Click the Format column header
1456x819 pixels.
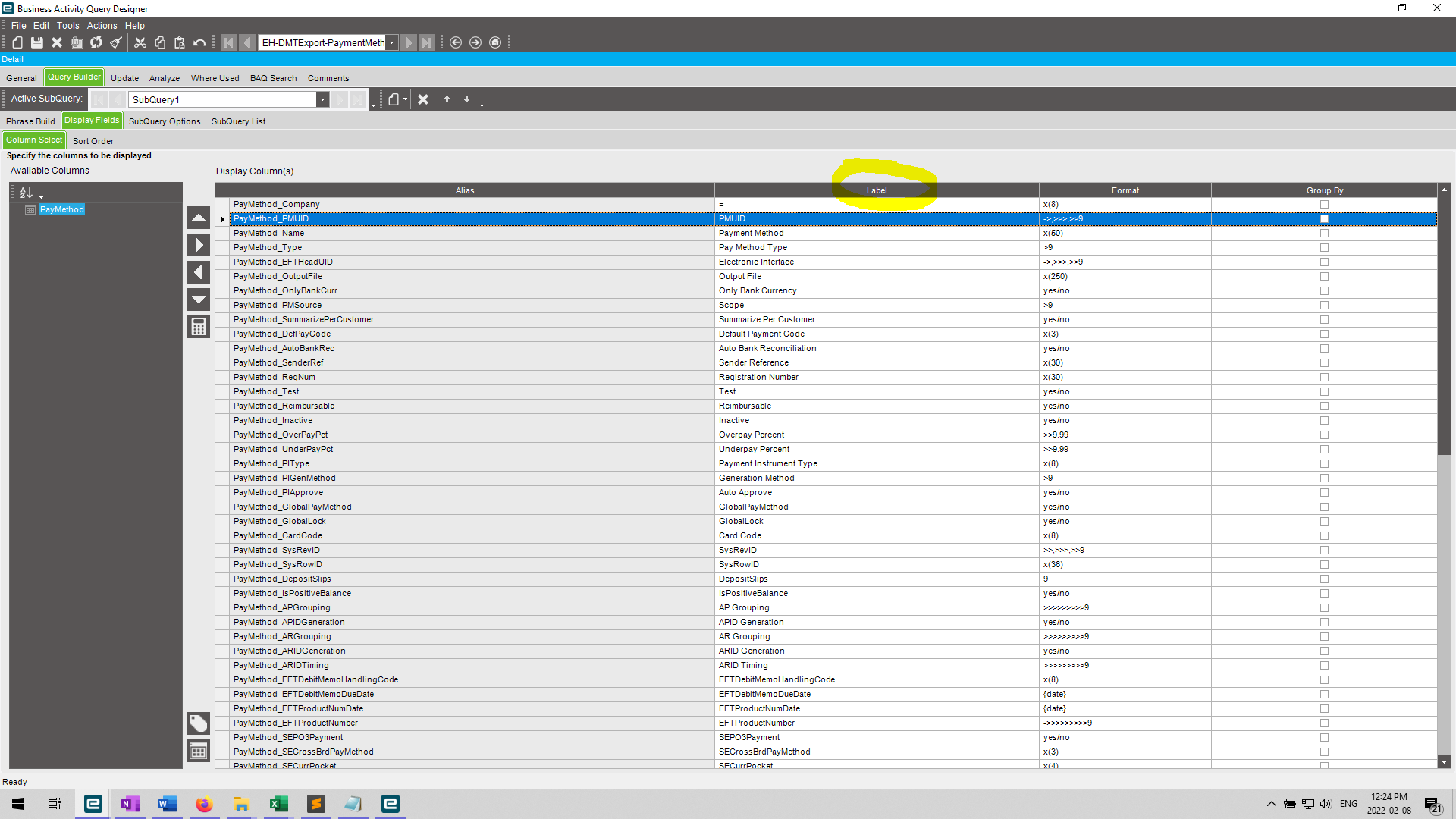1125,190
